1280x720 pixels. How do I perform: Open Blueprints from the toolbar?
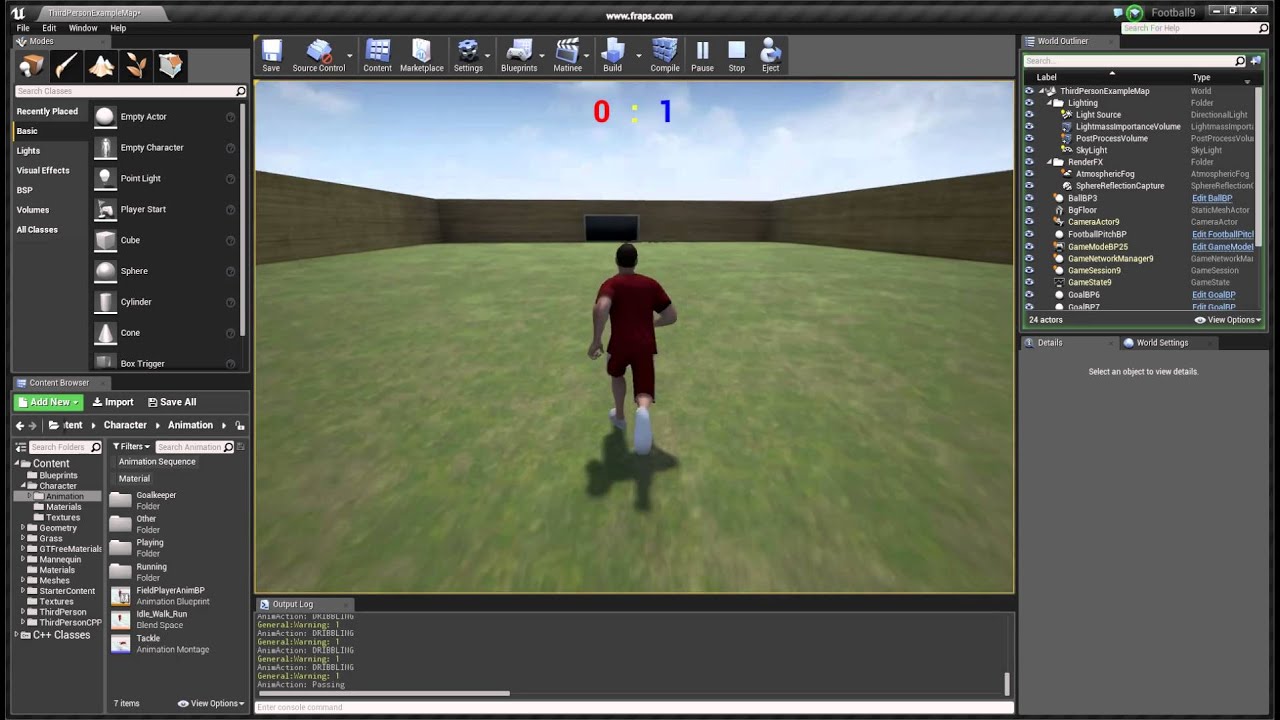click(x=518, y=55)
